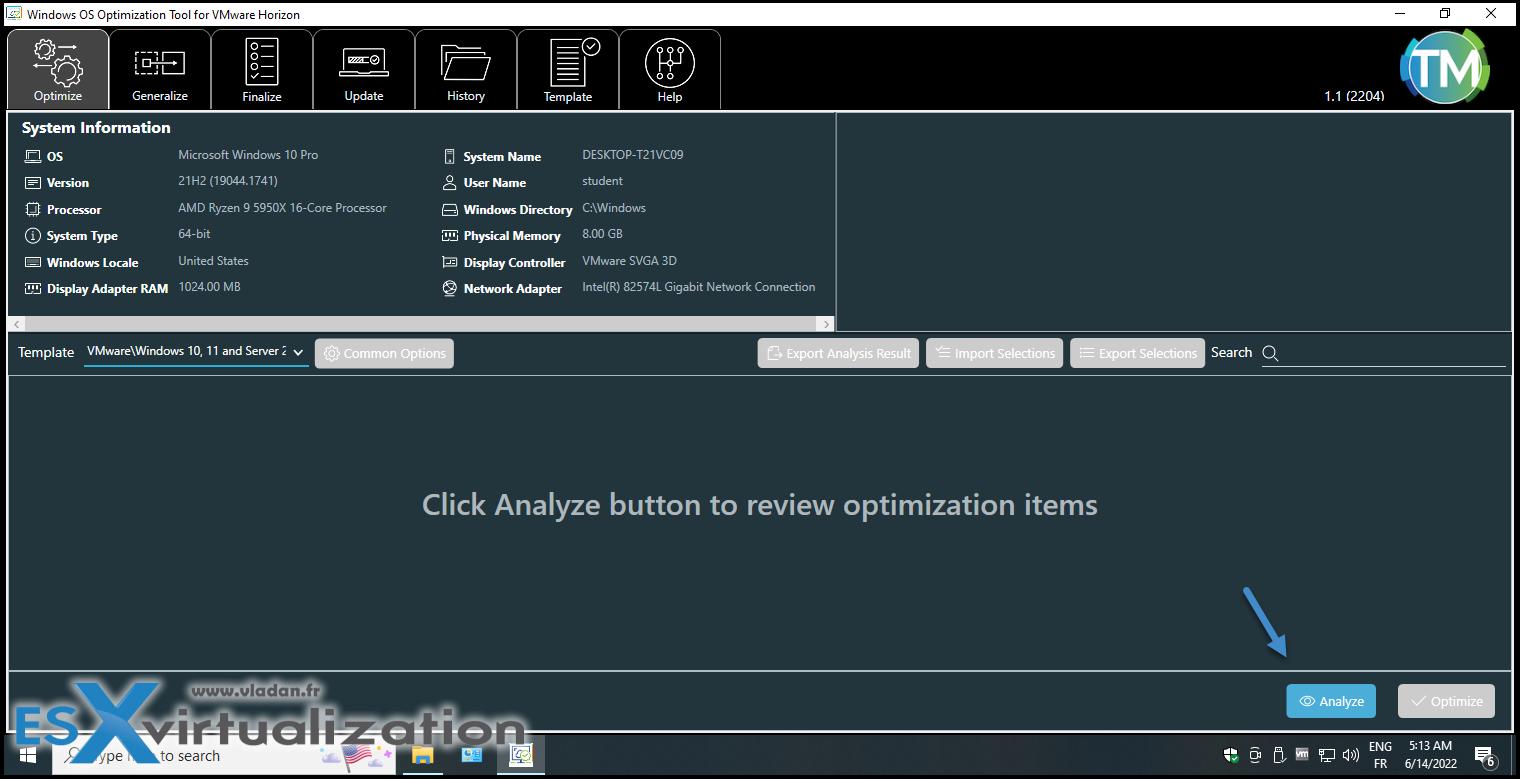Click the Processor chip icon
Image resolution: width=1520 pixels, height=779 pixels.
coord(32,210)
